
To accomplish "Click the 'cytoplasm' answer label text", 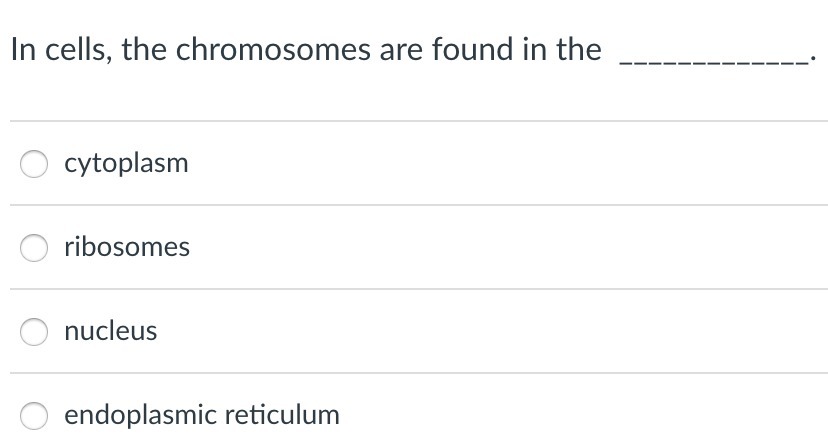I will tap(126, 164).
